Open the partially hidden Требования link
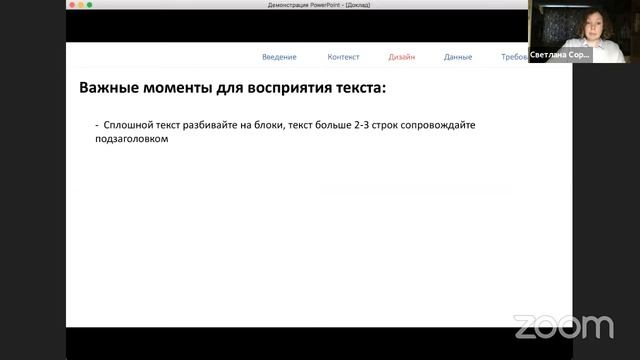The image size is (640, 360). point(514,57)
